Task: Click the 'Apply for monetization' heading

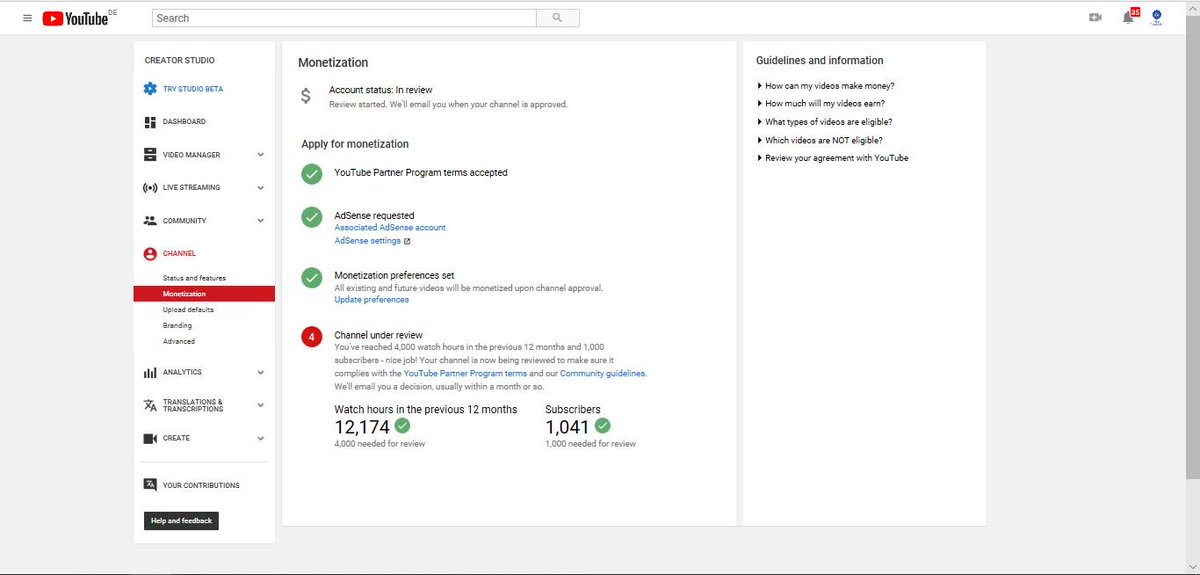Action: click(355, 144)
